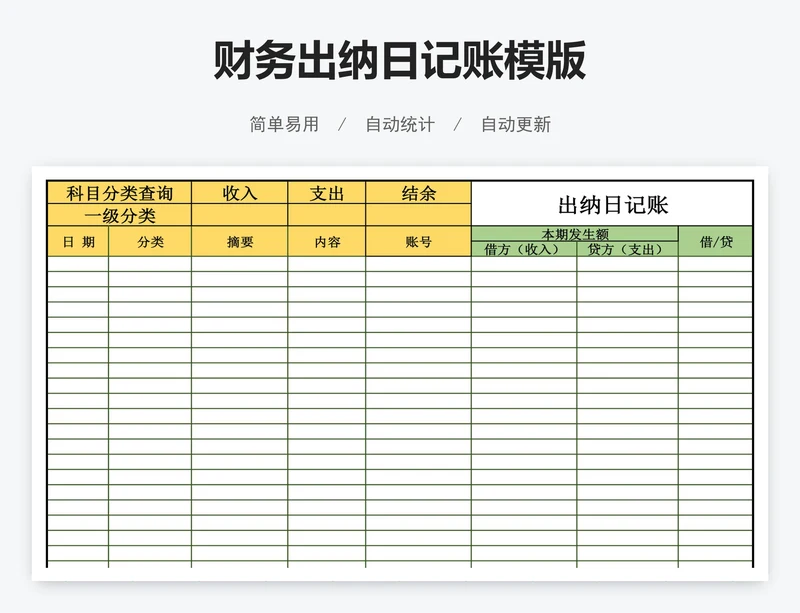The height and width of the screenshot is (613, 800).
Task: Click the first empty cell under 摘要
Action: 240,264
